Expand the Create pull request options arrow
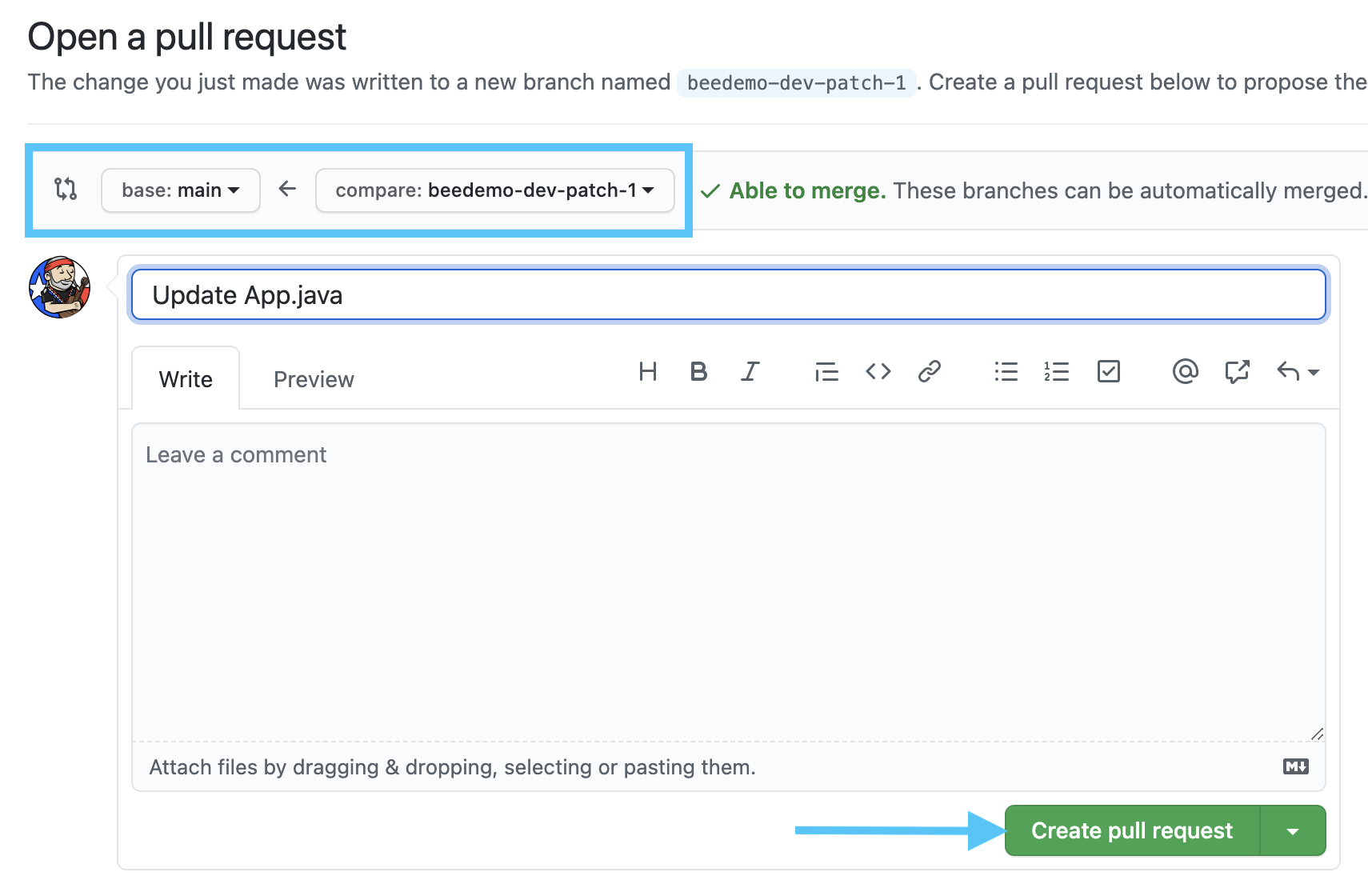 click(x=1291, y=830)
